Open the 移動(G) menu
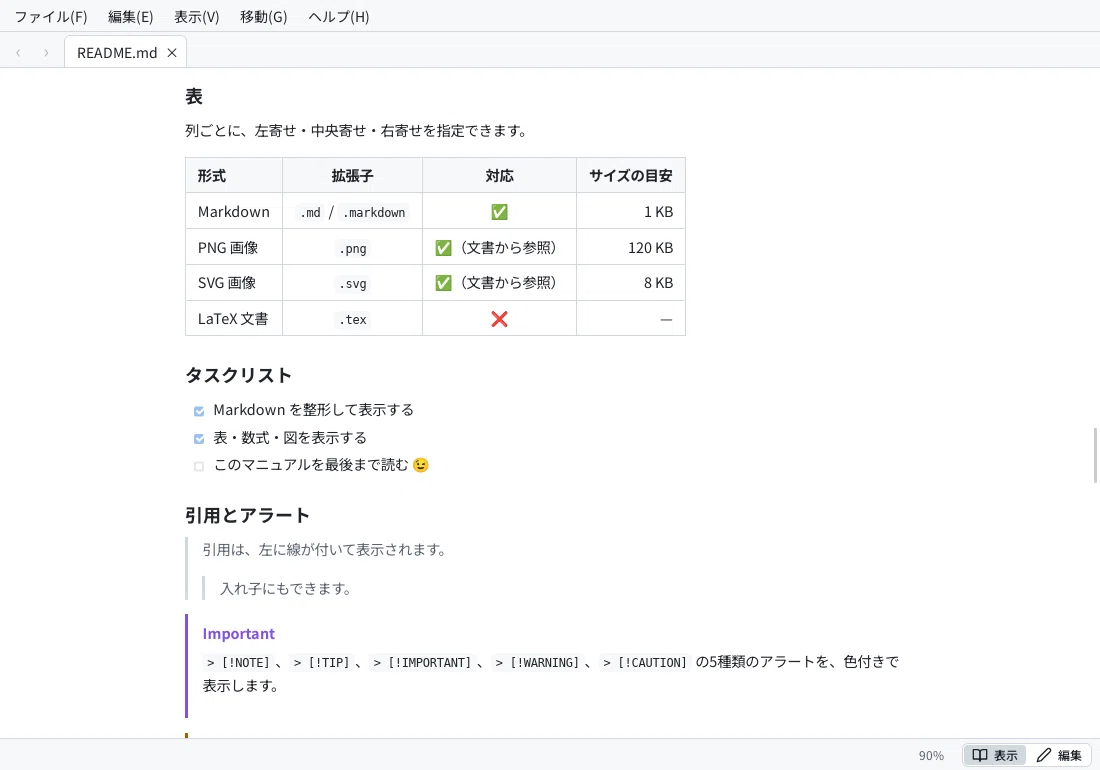Screen dimensions: 1100x770 coord(264,17)
